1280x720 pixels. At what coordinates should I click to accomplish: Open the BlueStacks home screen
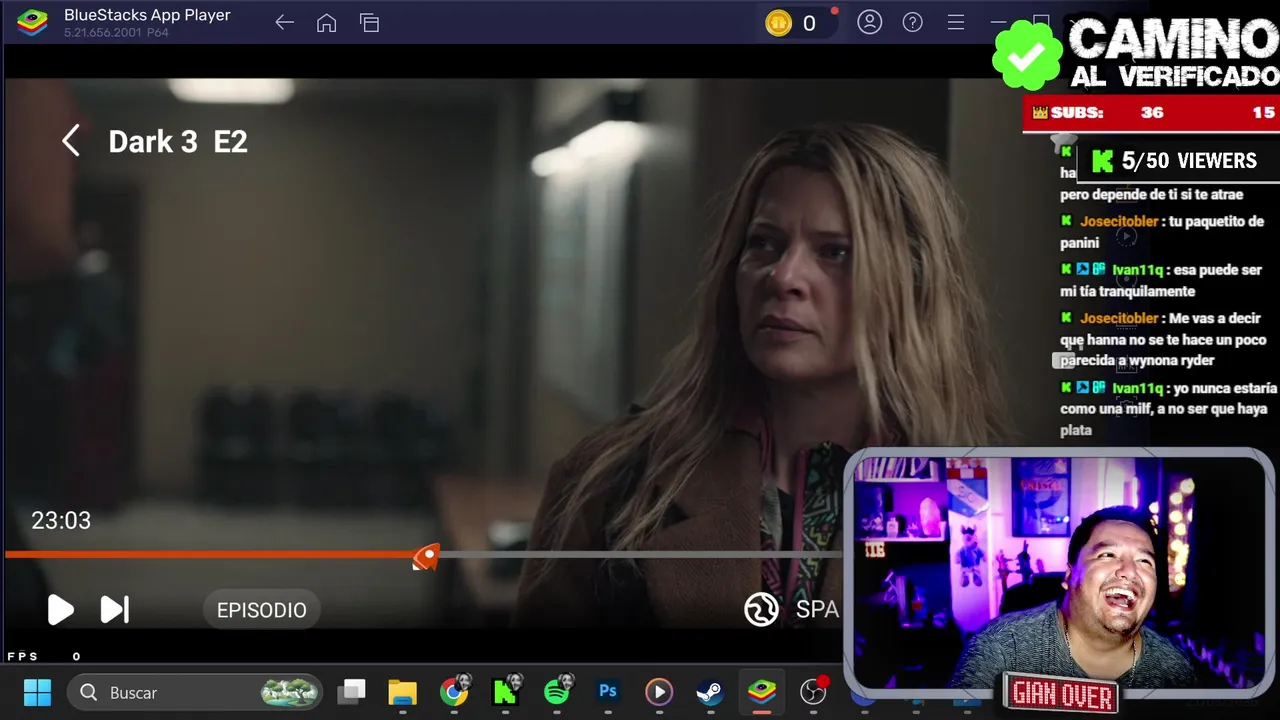click(326, 23)
